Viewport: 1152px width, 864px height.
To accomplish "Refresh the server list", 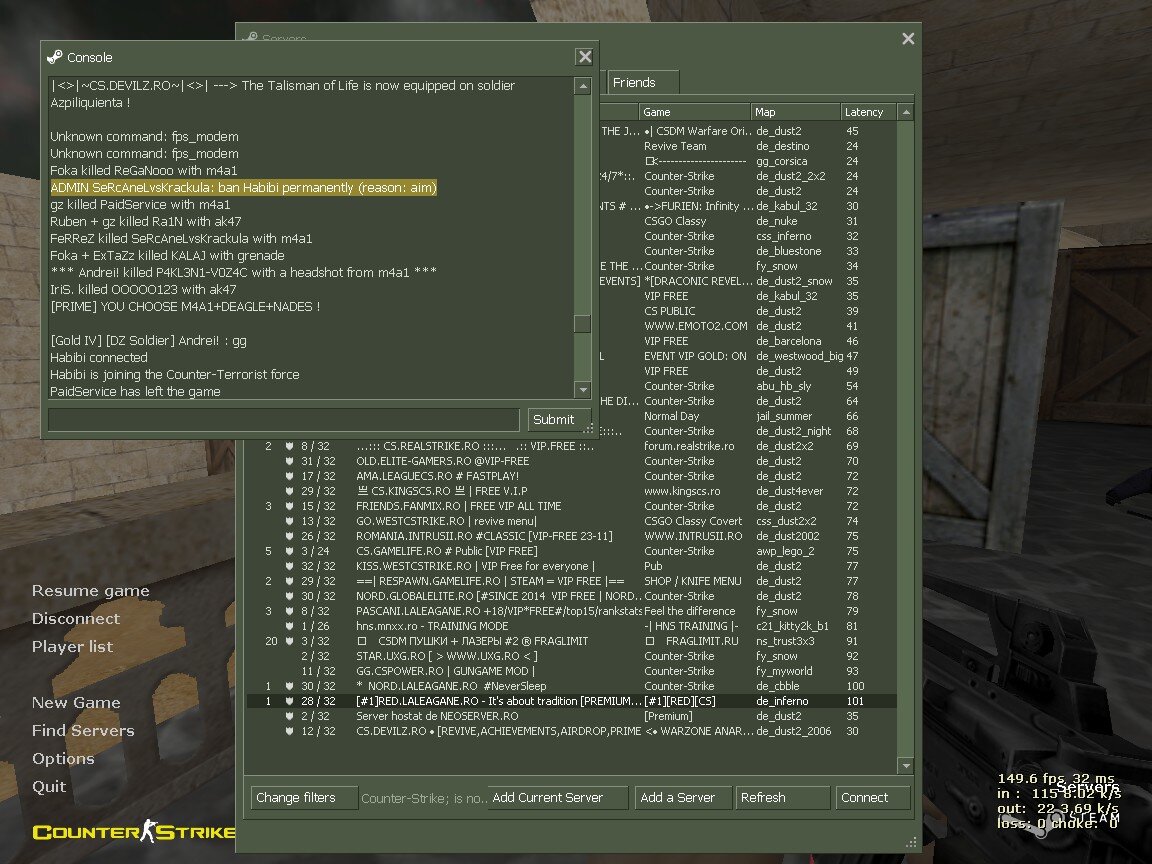I will point(782,798).
